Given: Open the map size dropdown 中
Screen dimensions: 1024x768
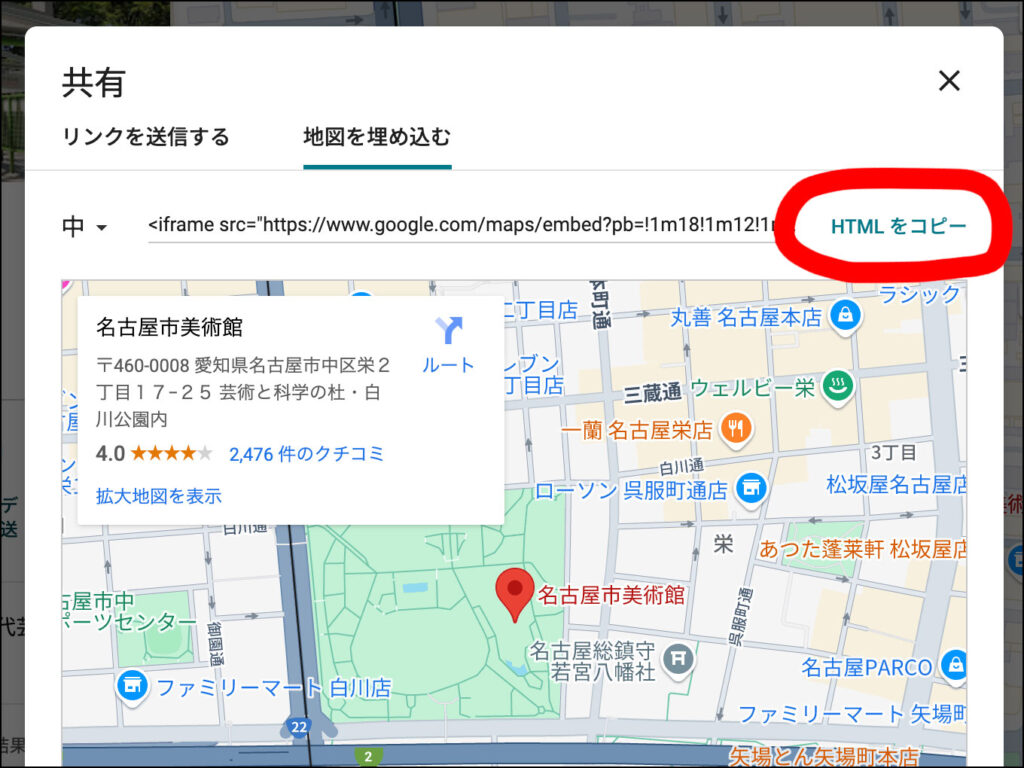Looking at the screenshot, I should [84, 226].
